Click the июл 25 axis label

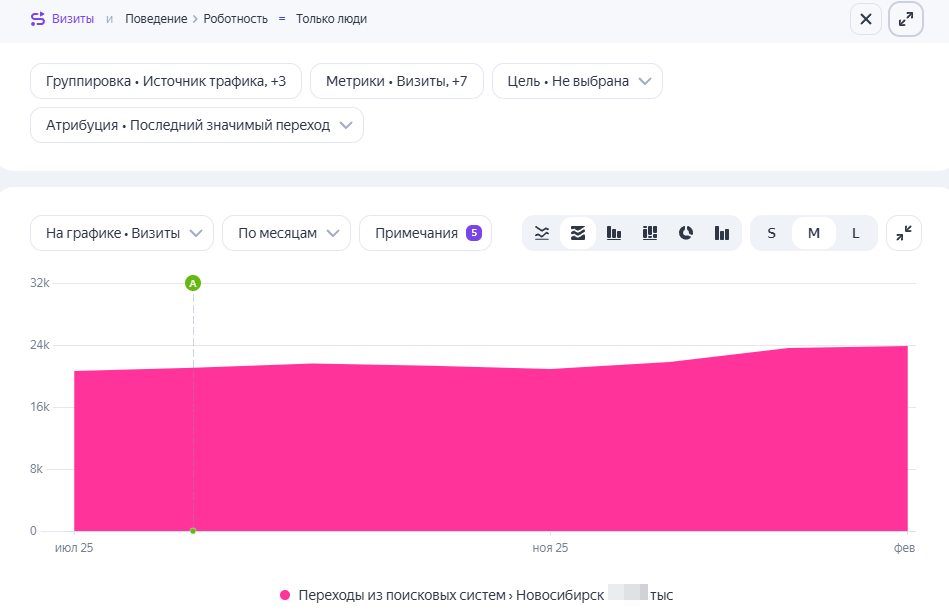[74, 547]
